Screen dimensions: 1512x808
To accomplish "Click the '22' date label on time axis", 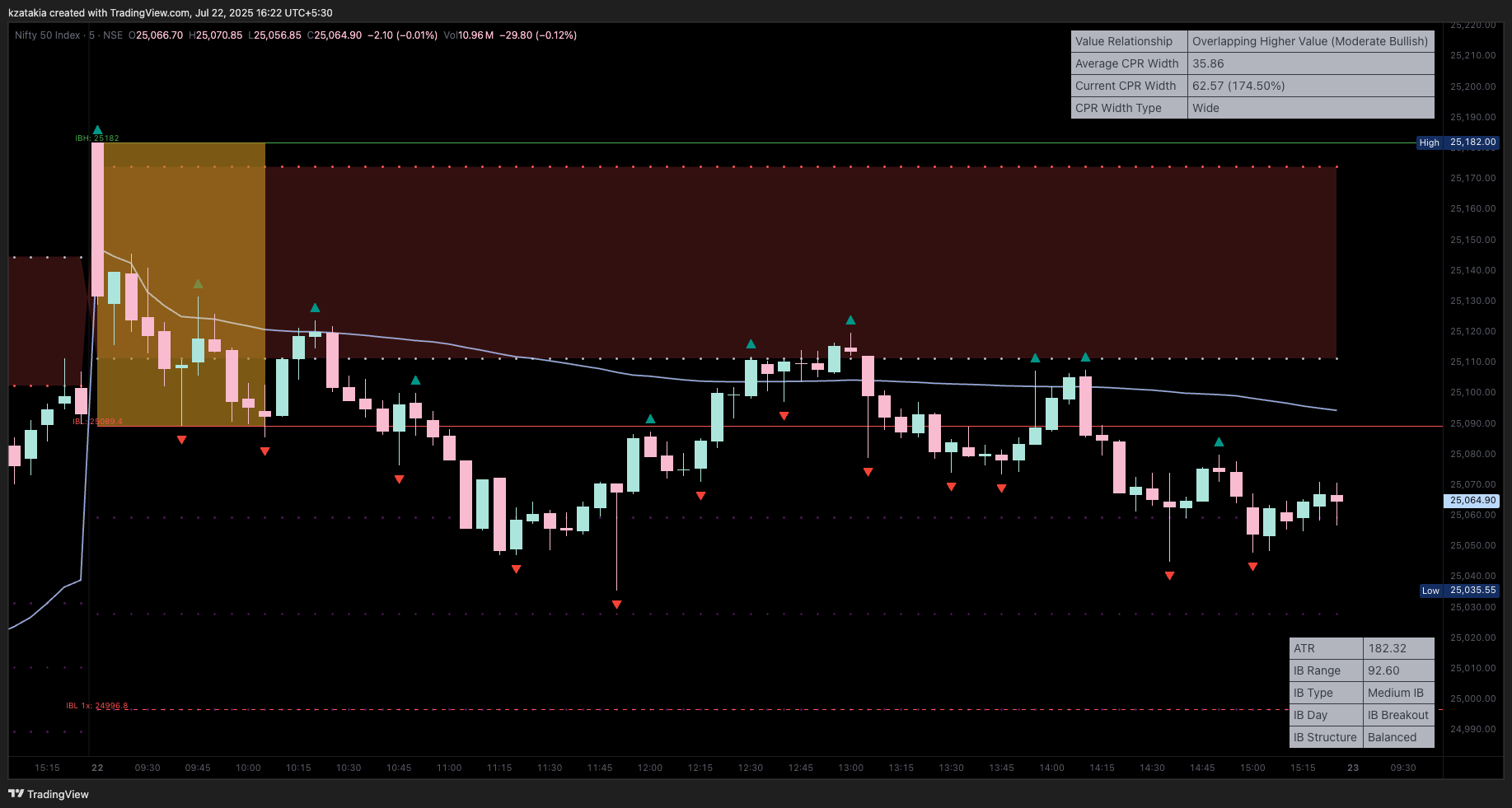I will (97, 768).
